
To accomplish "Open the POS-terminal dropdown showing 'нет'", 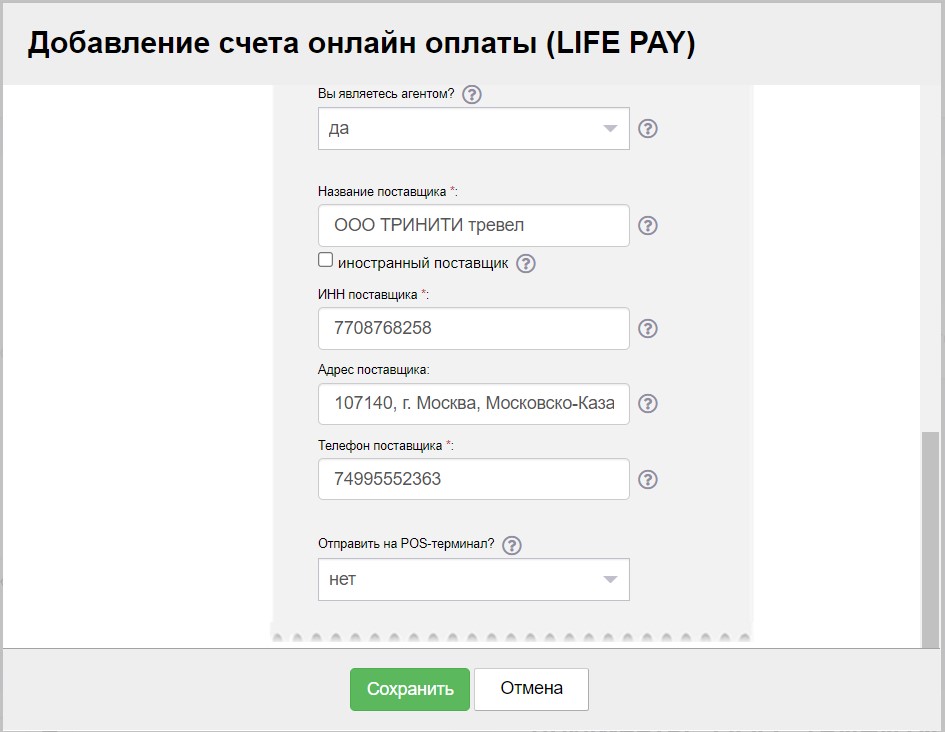I will click(x=474, y=580).
